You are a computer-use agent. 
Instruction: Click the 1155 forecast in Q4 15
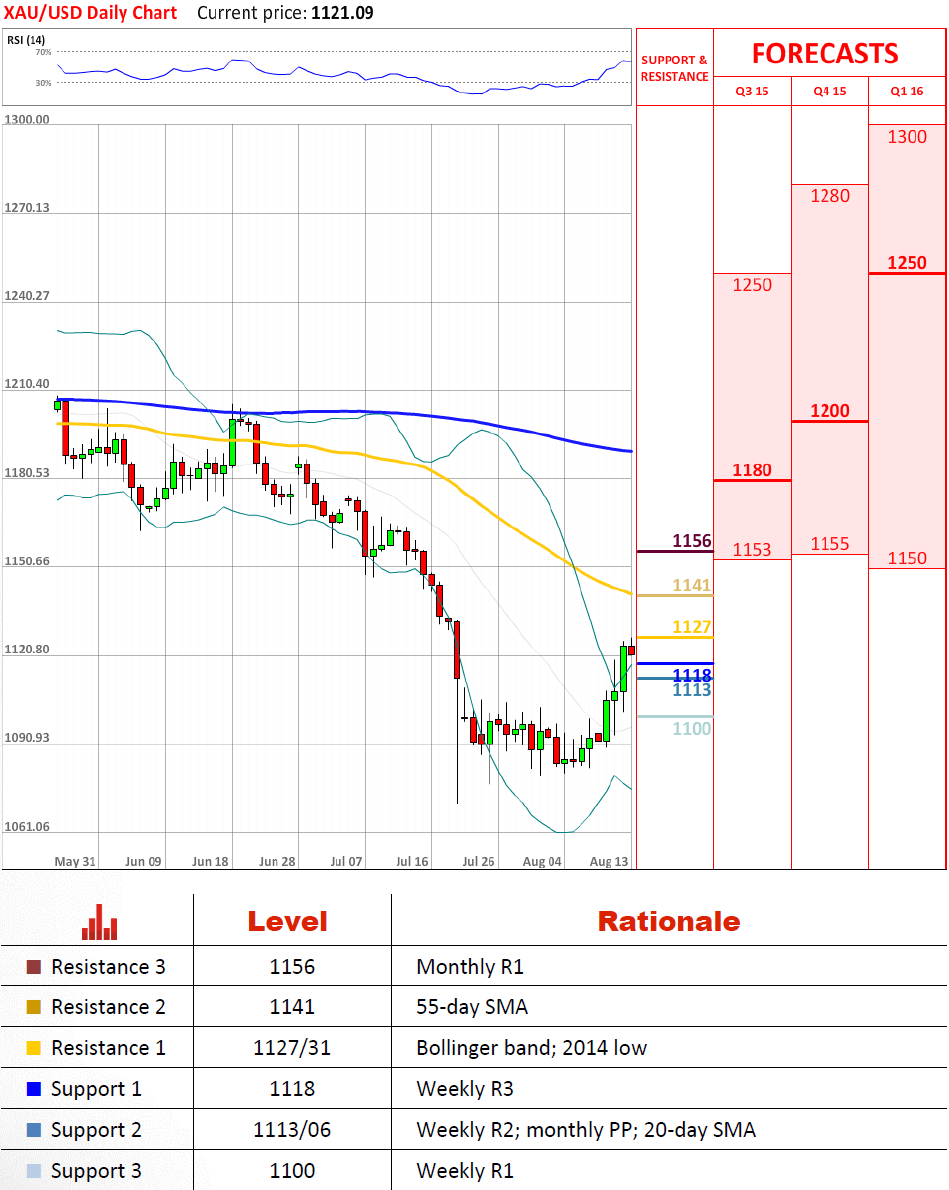click(830, 544)
